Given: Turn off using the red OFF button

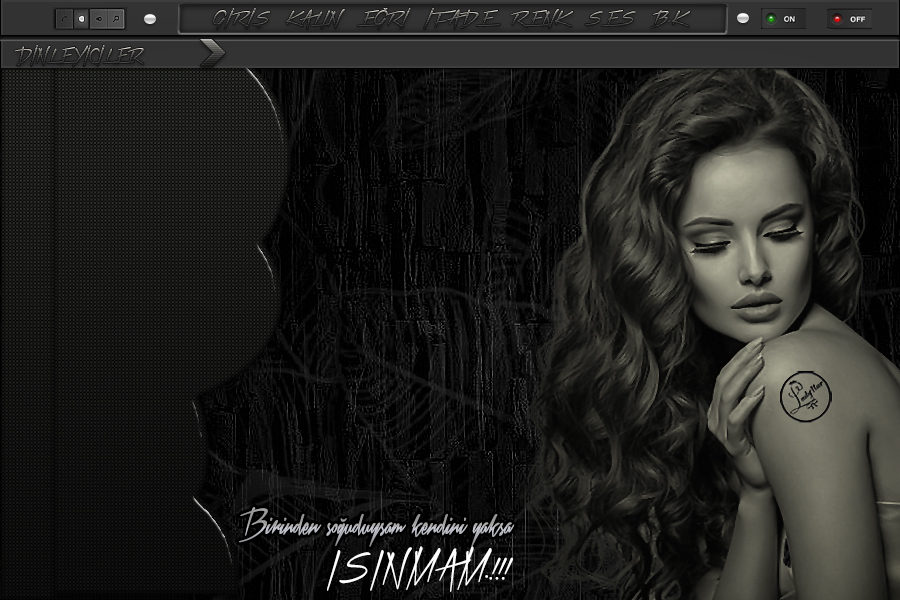Looking at the screenshot, I should tap(849, 19).
